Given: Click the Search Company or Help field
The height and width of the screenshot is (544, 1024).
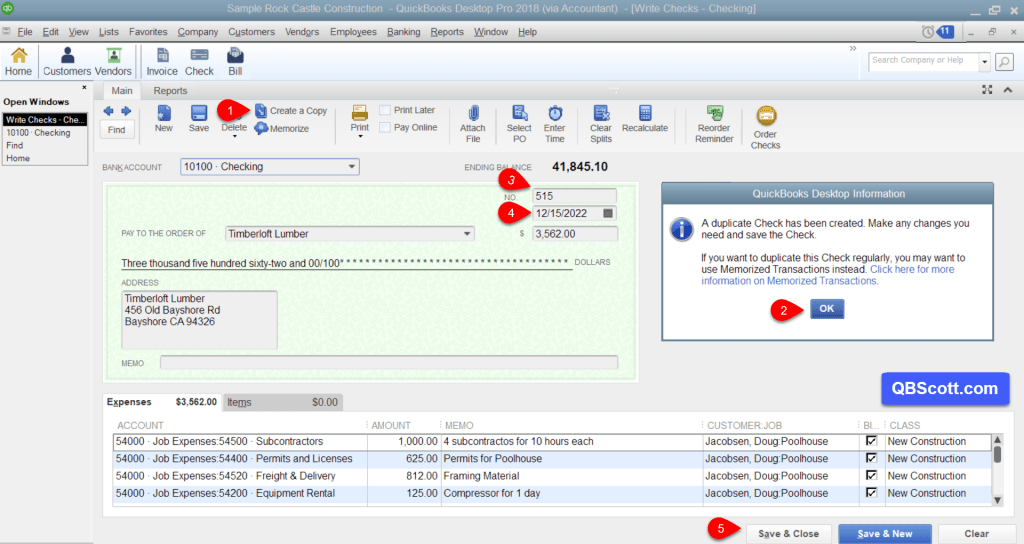Looking at the screenshot, I should [x=923, y=62].
